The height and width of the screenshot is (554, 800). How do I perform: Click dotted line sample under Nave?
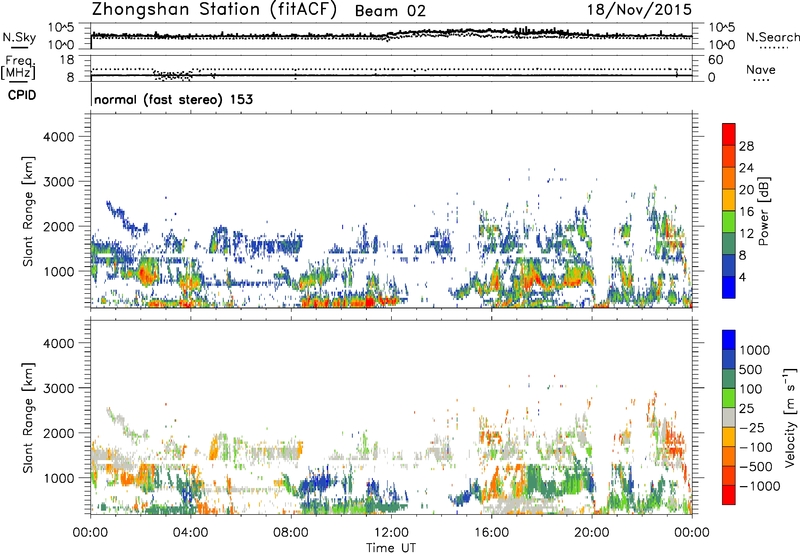tap(761, 80)
